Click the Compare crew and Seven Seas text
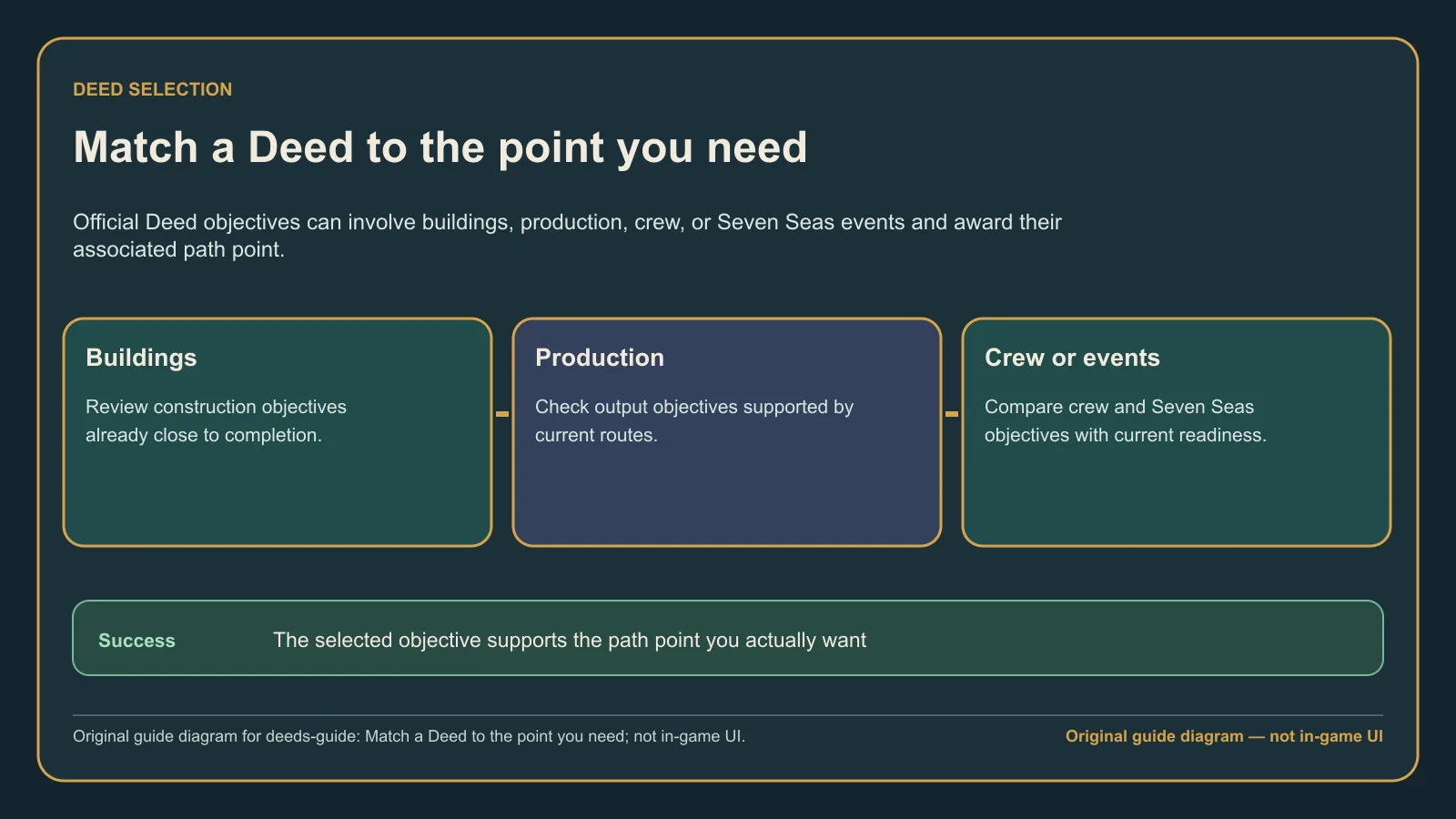Screen dimensions: 1456x819 (1126, 420)
